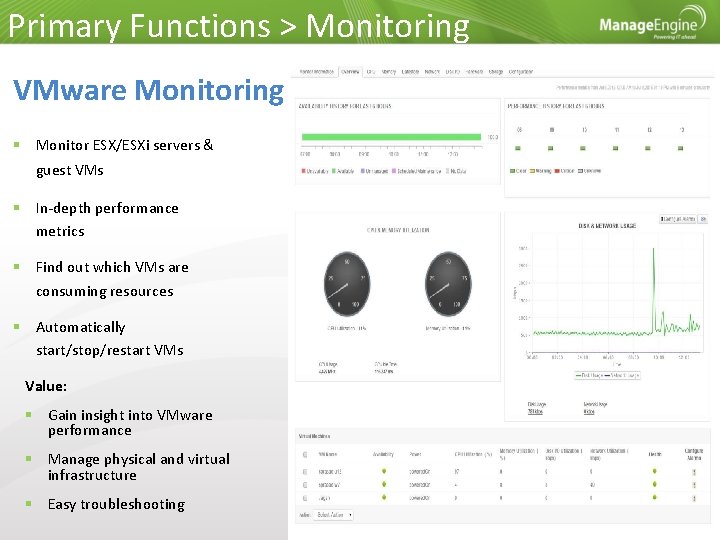
Task: Click the CPU utilization gauge
Action: click(347, 283)
